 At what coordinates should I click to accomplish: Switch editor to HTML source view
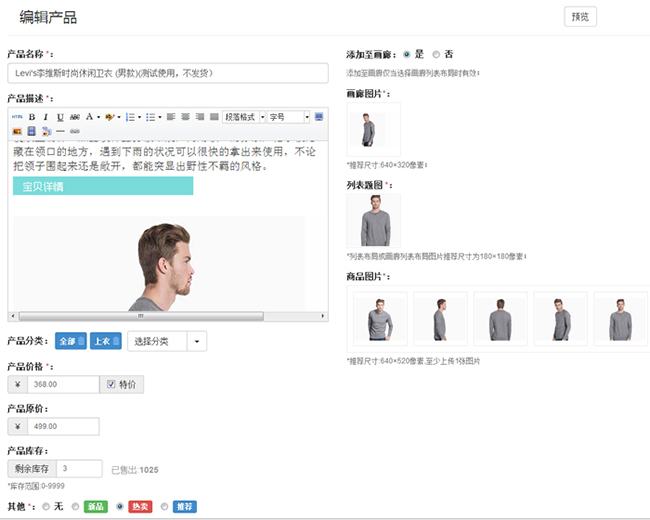point(17,117)
